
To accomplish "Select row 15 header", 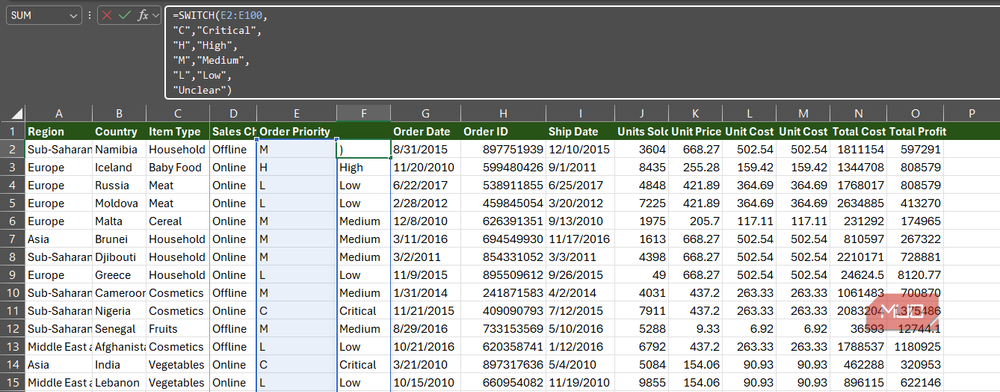I will coord(13,383).
